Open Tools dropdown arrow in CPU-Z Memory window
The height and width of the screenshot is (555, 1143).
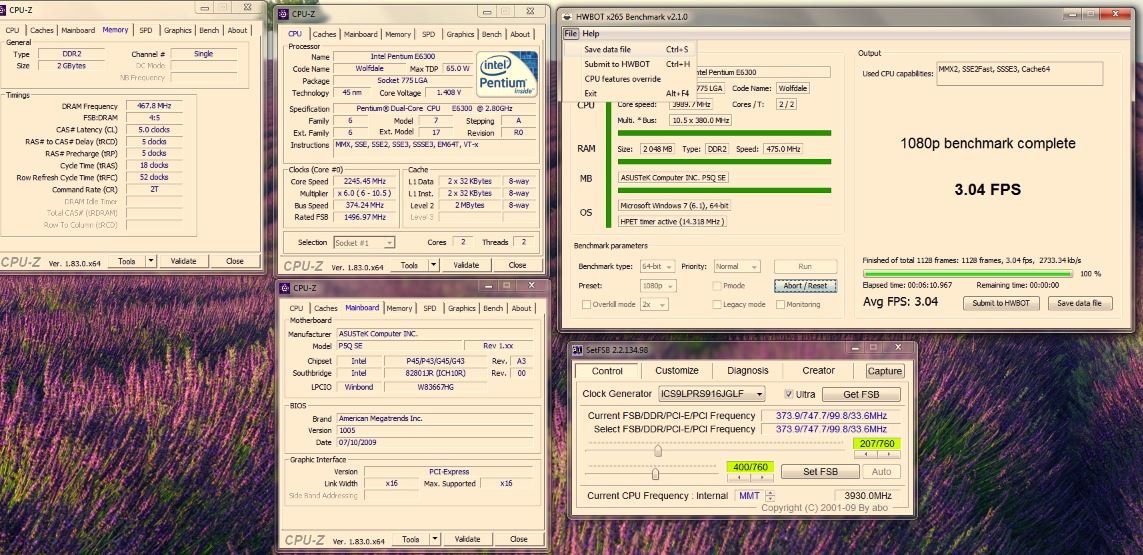click(151, 261)
